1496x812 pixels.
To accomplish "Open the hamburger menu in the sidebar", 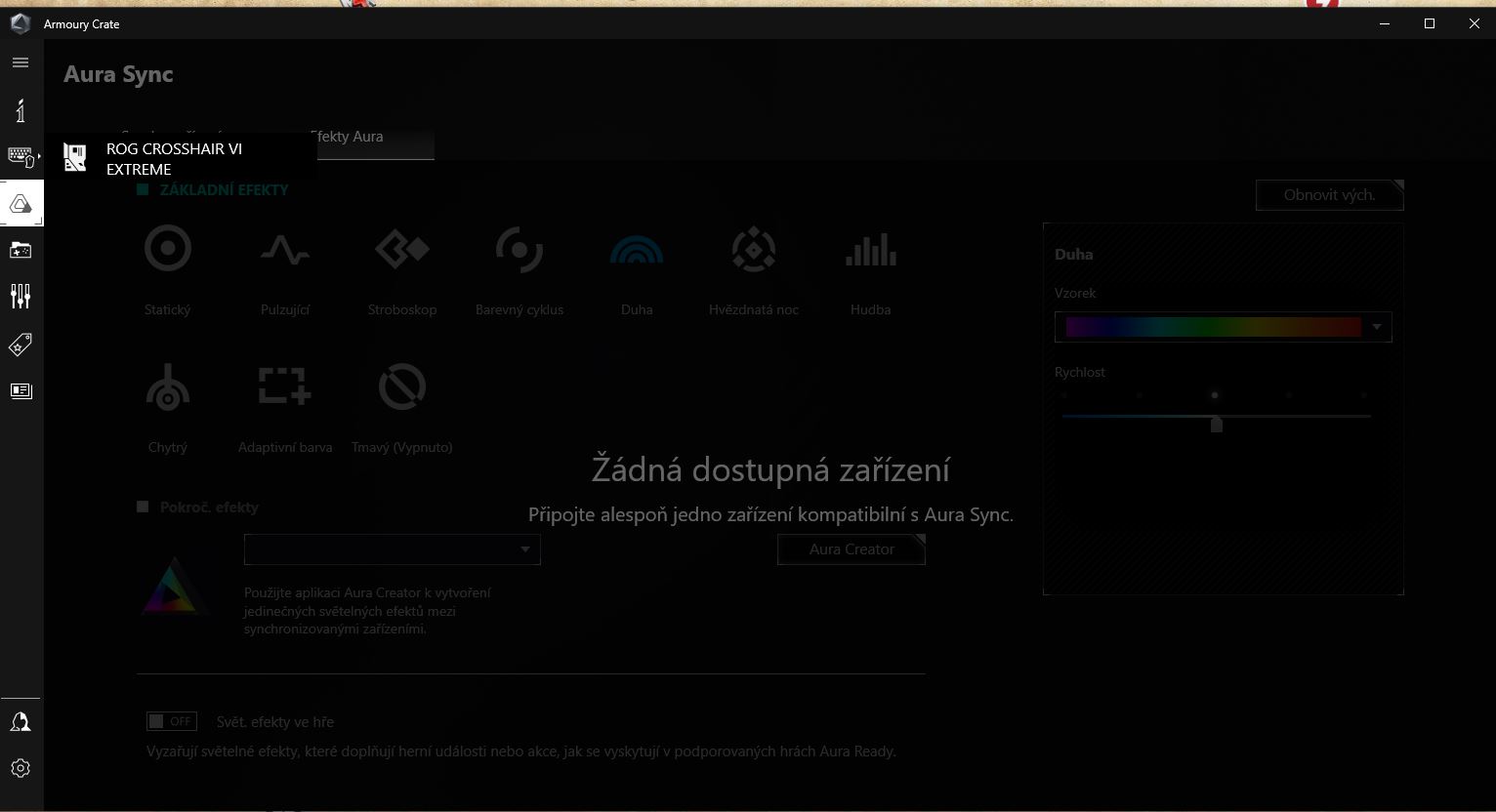I will pyautogui.click(x=21, y=62).
